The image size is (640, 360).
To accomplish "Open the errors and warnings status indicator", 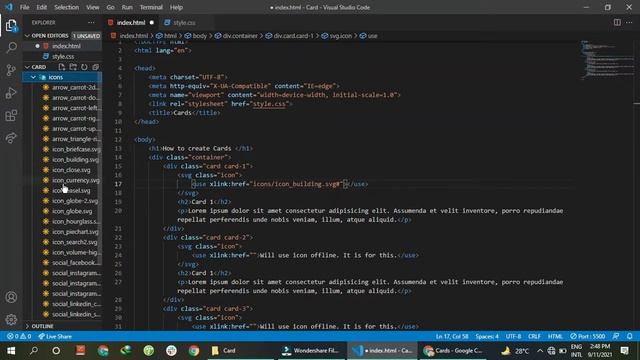I will click(19, 336).
